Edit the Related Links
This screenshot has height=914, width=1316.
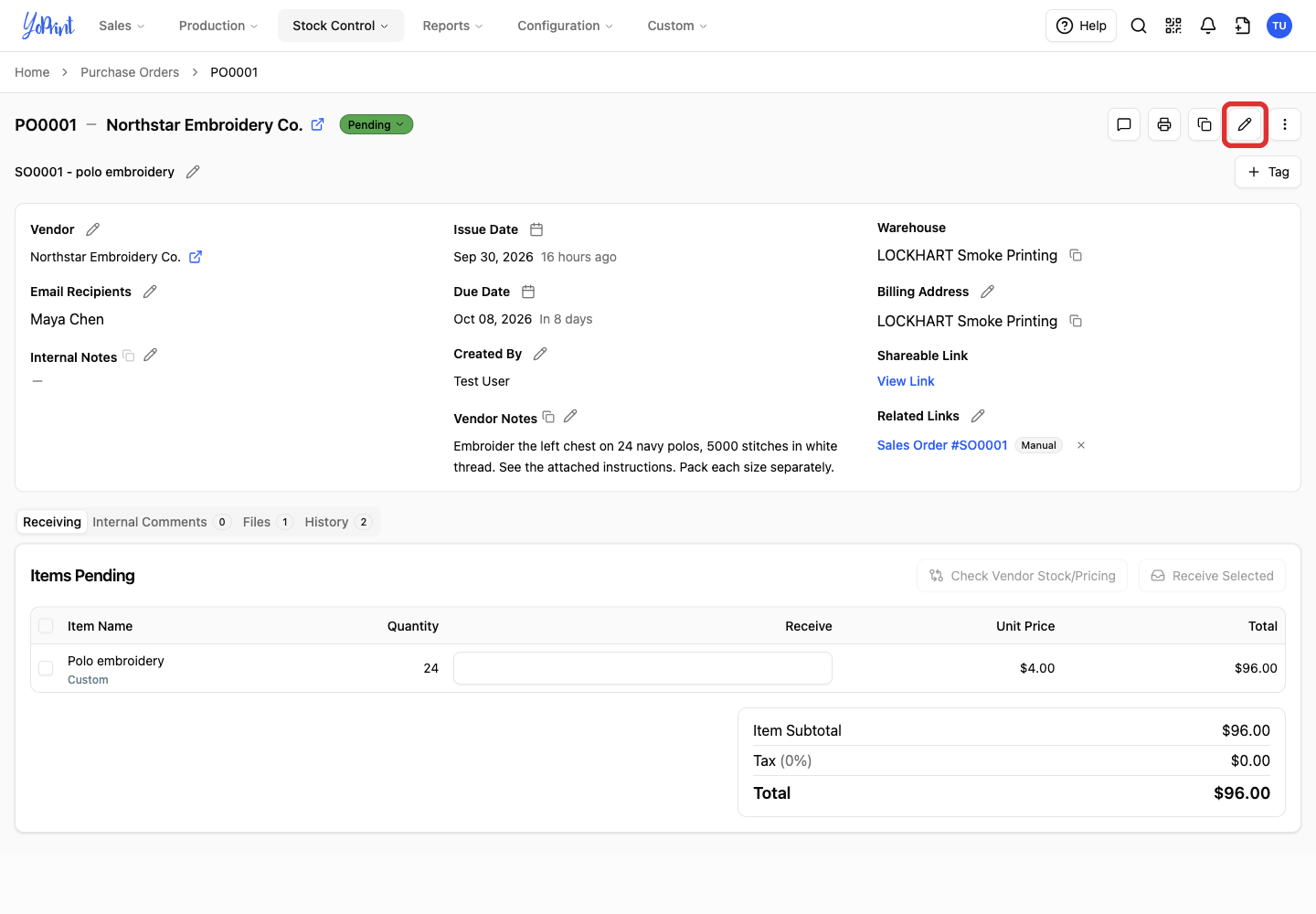[x=978, y=416]
